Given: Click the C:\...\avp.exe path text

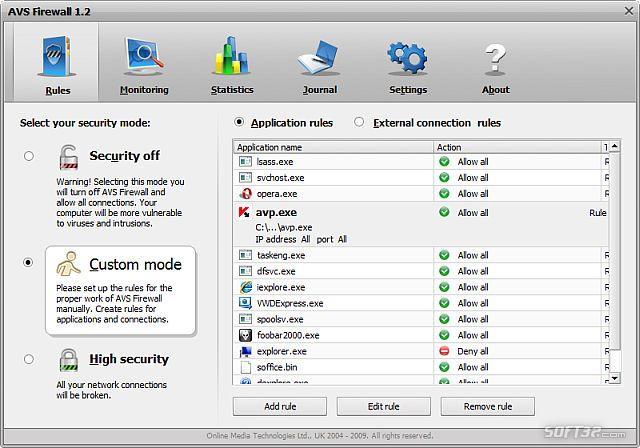Looking at the screenshot, I should click(284, 227).
